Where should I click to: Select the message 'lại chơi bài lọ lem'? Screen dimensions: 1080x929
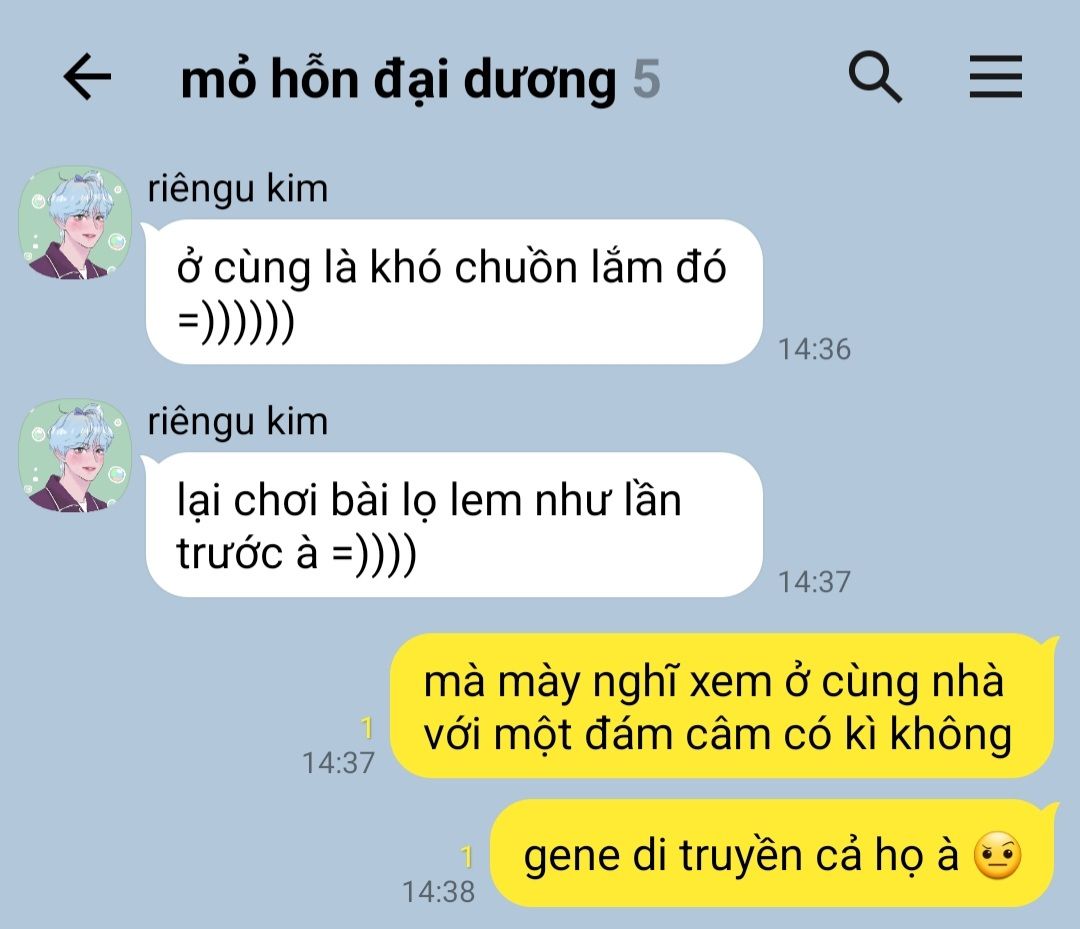pyautogui.click(x=454, y=525)
